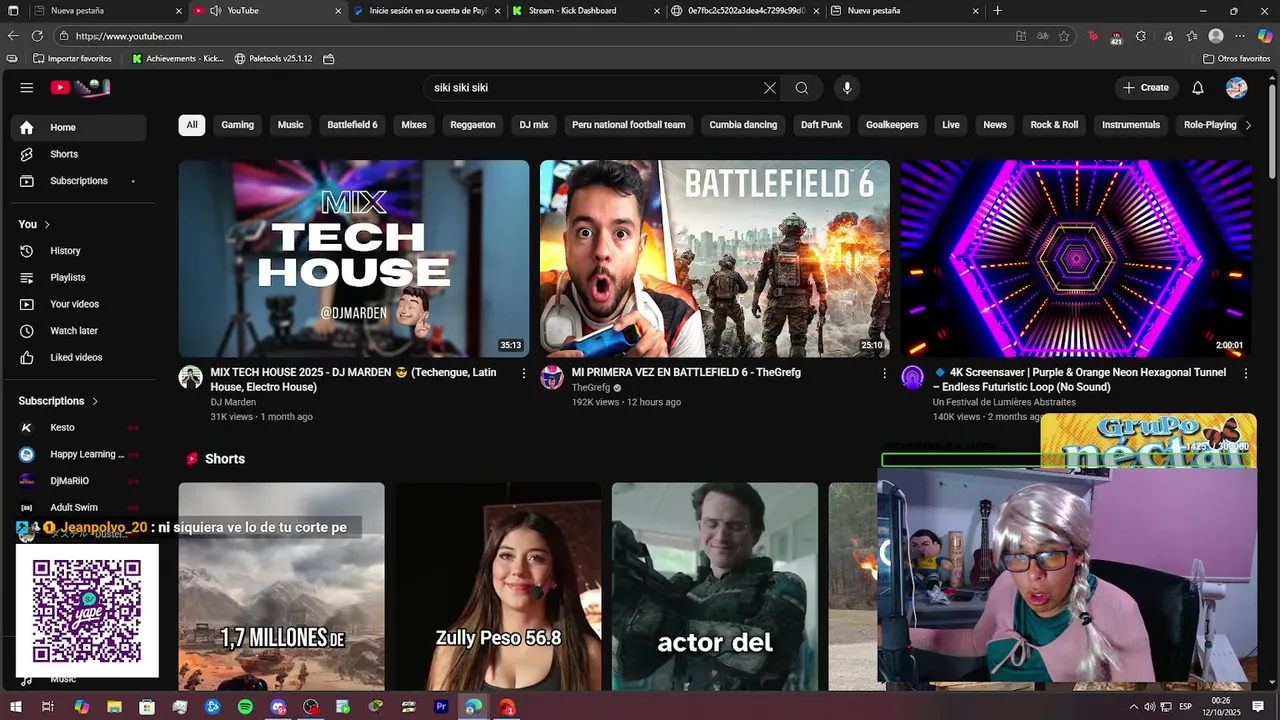The image size is (1280, 720).
Task: Select the Peru national football team chip
Action: [629, 125]
